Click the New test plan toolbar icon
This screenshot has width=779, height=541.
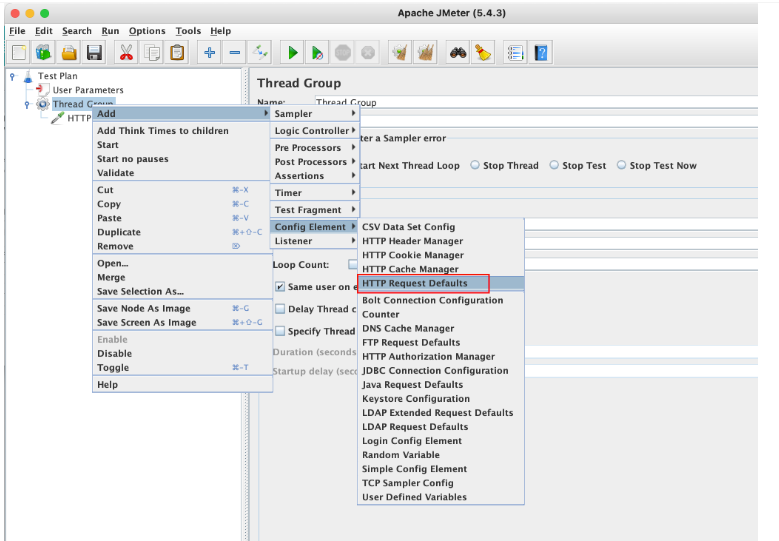coord(19,52)
